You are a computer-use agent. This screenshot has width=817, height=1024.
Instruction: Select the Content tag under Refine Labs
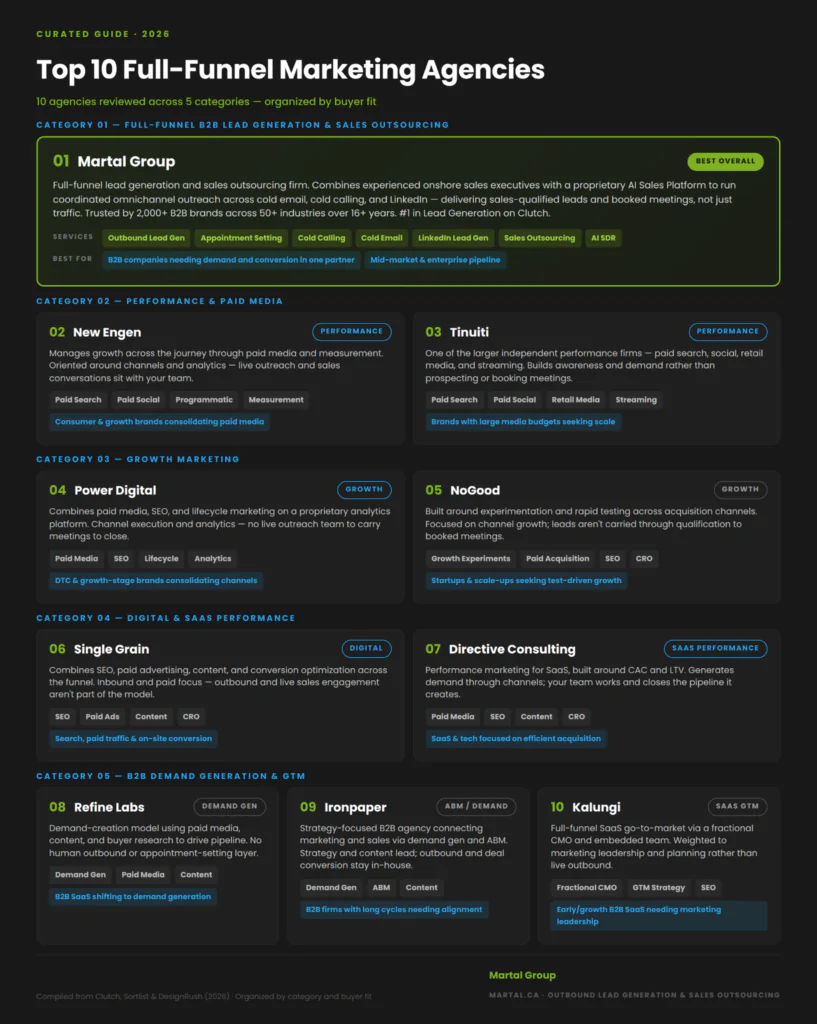[196, 875]
